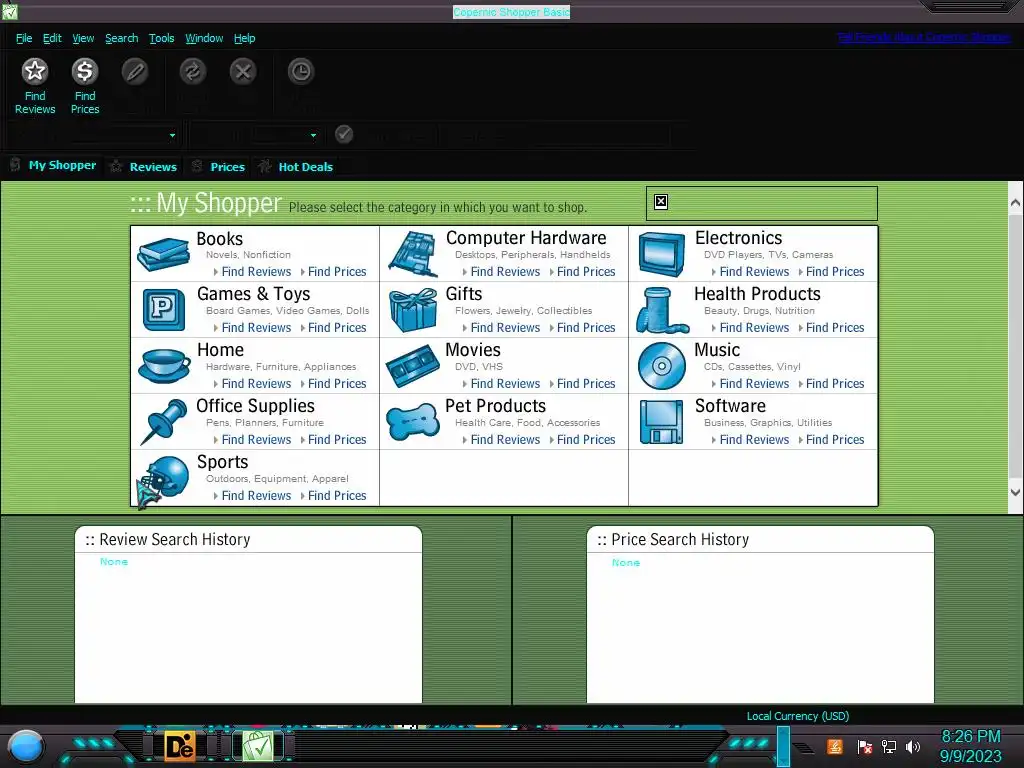The width and height of the screenshot is (1024, 768).
Task: Click the scroll down arrow of My Shopper pane
Action: 1015,492
